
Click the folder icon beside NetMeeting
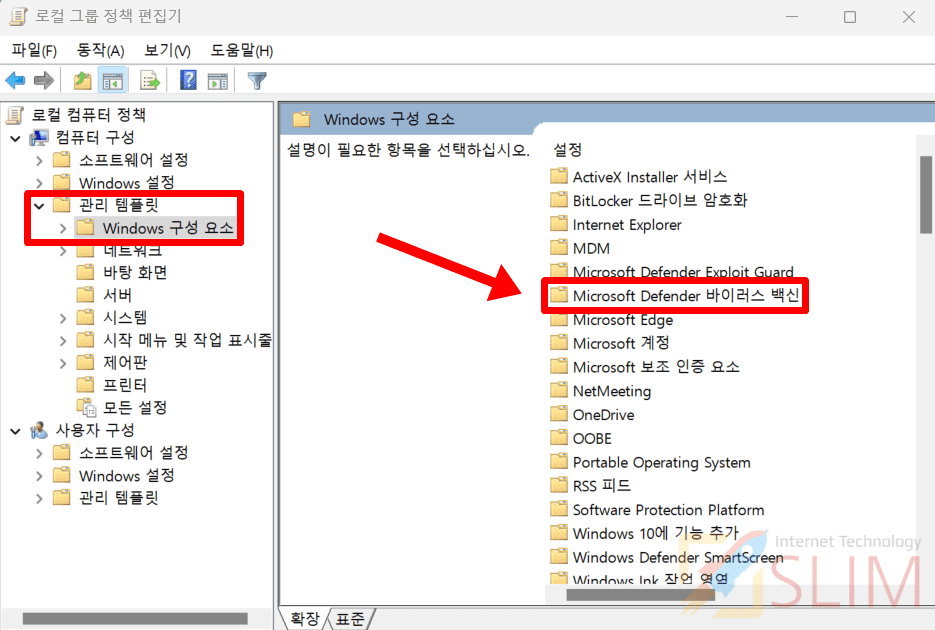tap(559, 390)
